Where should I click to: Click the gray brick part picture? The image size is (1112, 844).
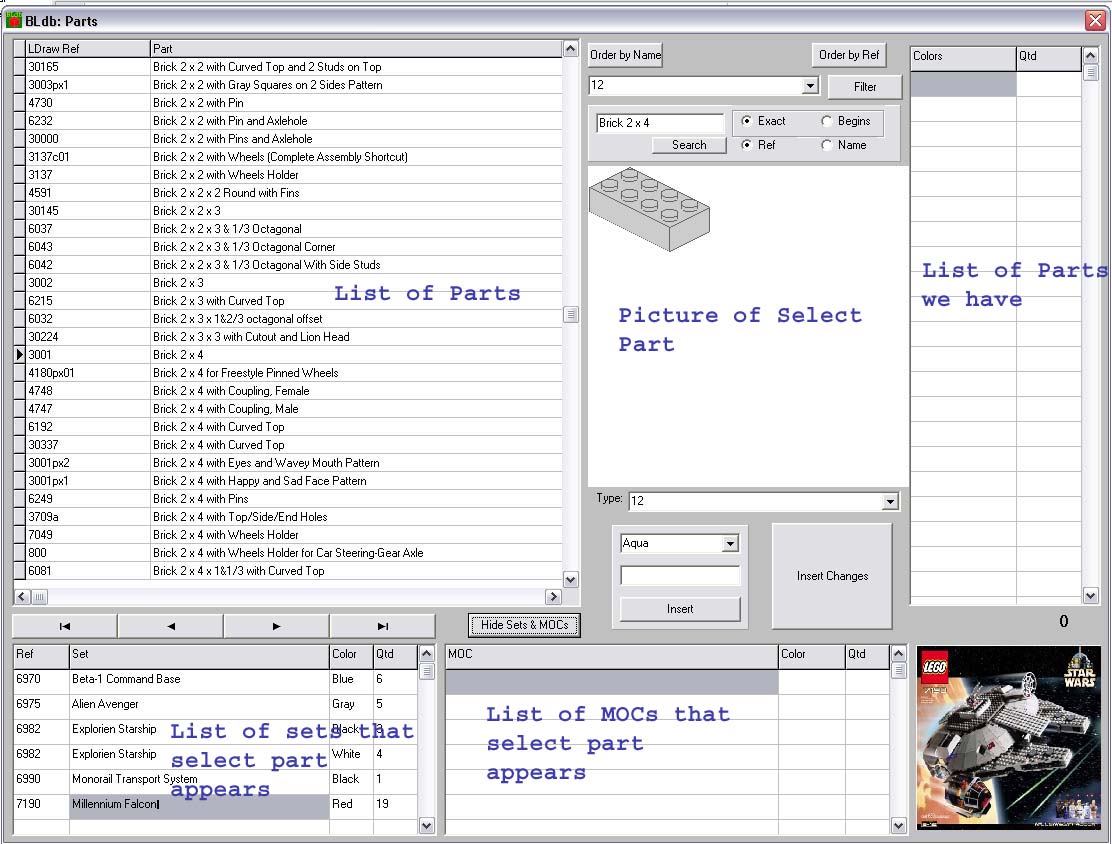point(649,209)
